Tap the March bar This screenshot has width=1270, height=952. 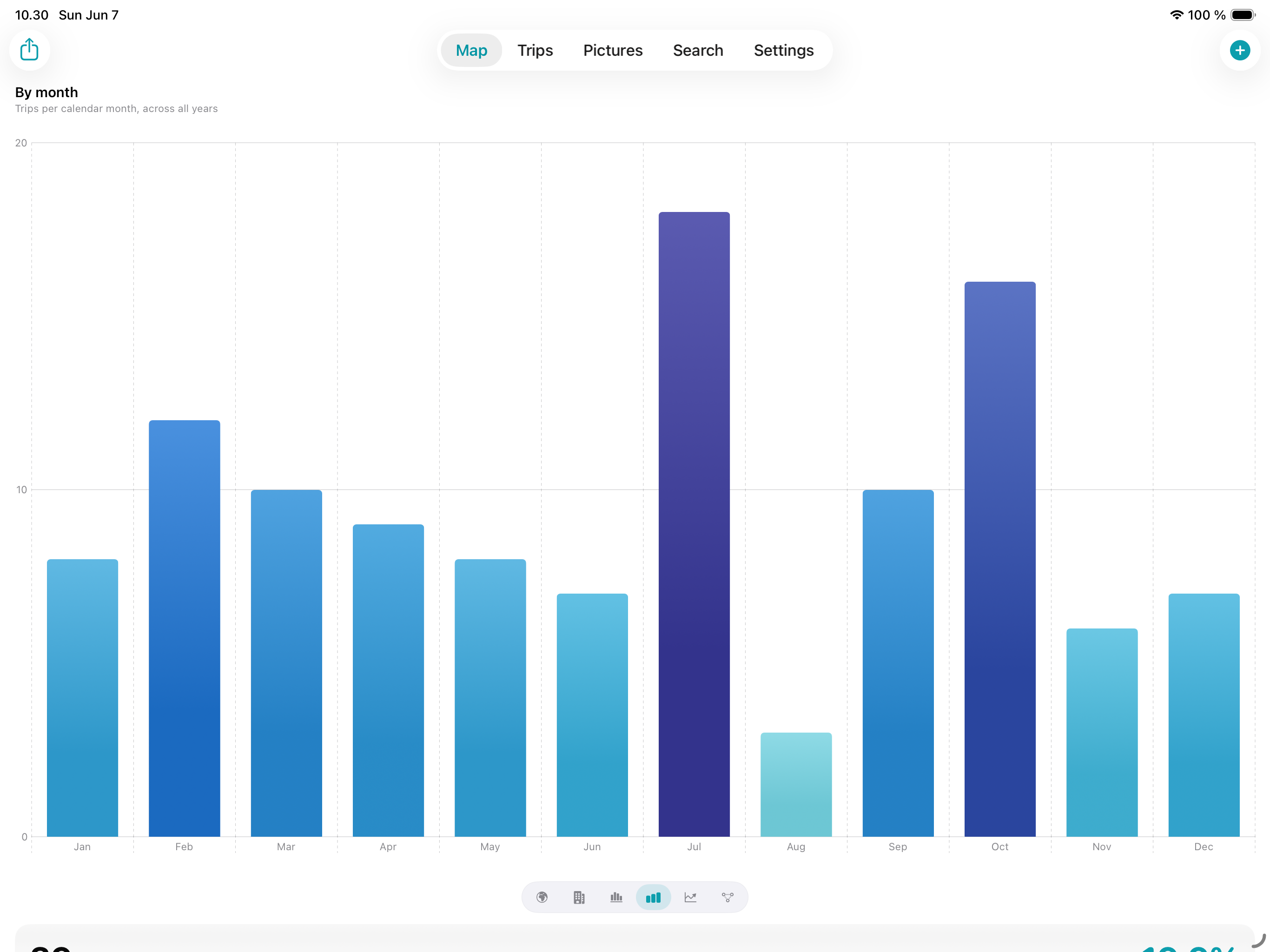pyautogui.click(x=286, y=663)
